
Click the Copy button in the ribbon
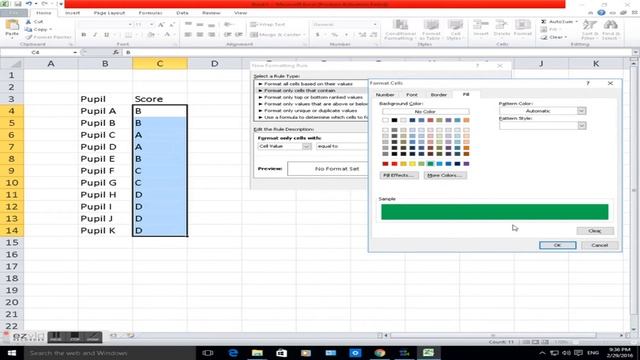(38, 29)
